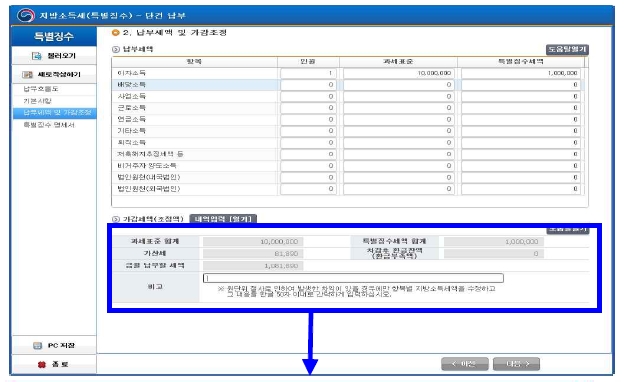Viewport: 627px width, 382px height.
Task: Click 배당소득 인원 field
Action: click(x=308, y=85)
